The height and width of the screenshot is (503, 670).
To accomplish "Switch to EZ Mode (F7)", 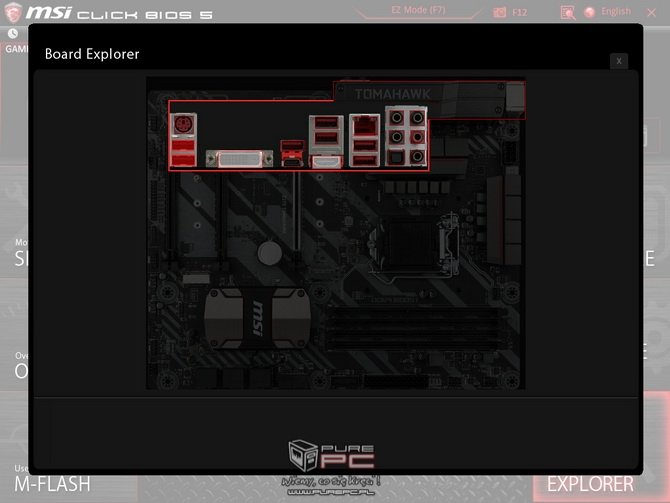I will click(x=418, y=10).
